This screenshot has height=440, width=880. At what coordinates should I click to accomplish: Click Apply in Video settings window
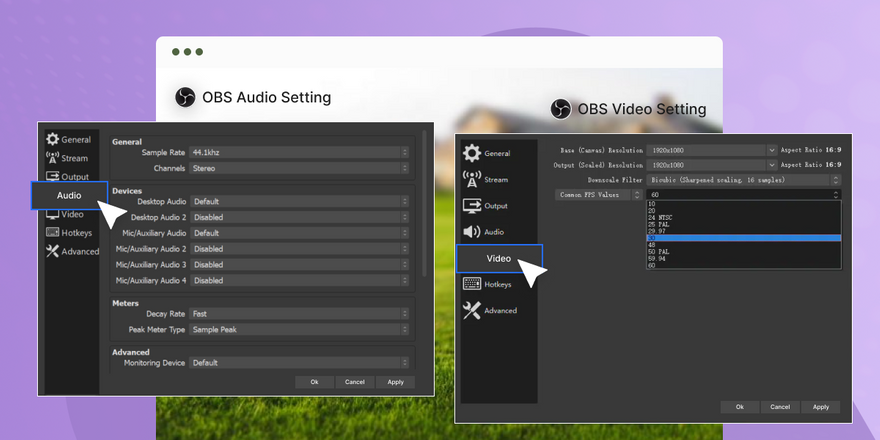(x=821, y=407)
